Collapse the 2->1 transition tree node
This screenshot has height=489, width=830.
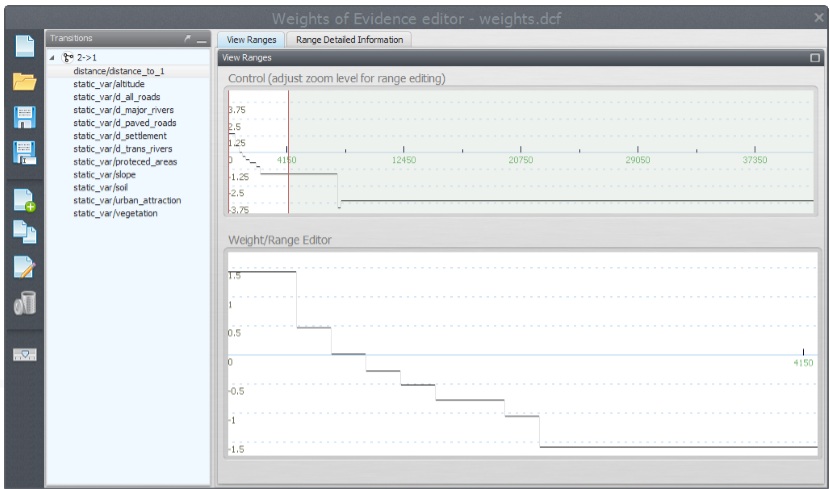(53, 58)
